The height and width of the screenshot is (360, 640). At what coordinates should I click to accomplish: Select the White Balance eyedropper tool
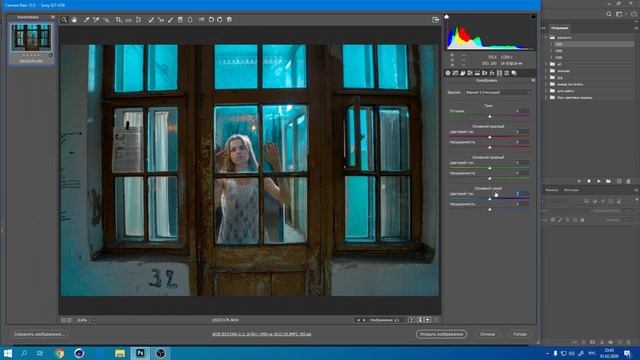point(87,20)
